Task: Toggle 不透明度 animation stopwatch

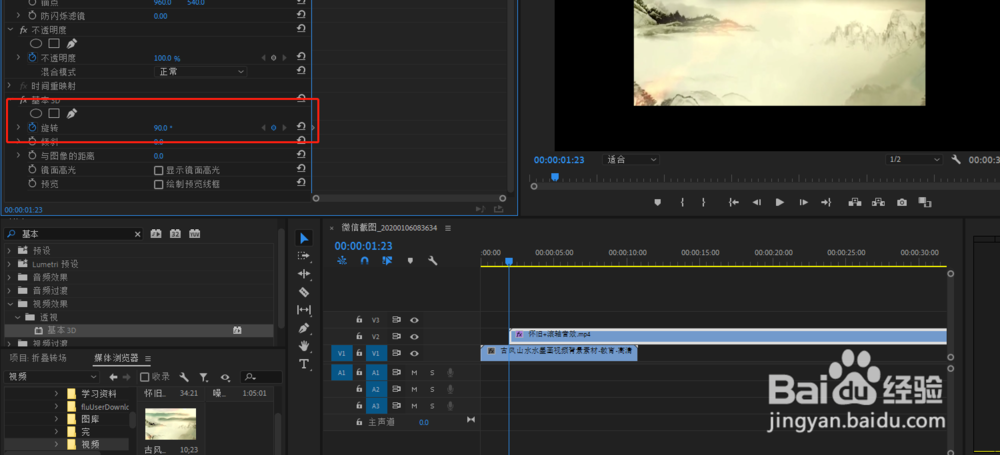Action: pyautogui.click(x=33, y=57)
